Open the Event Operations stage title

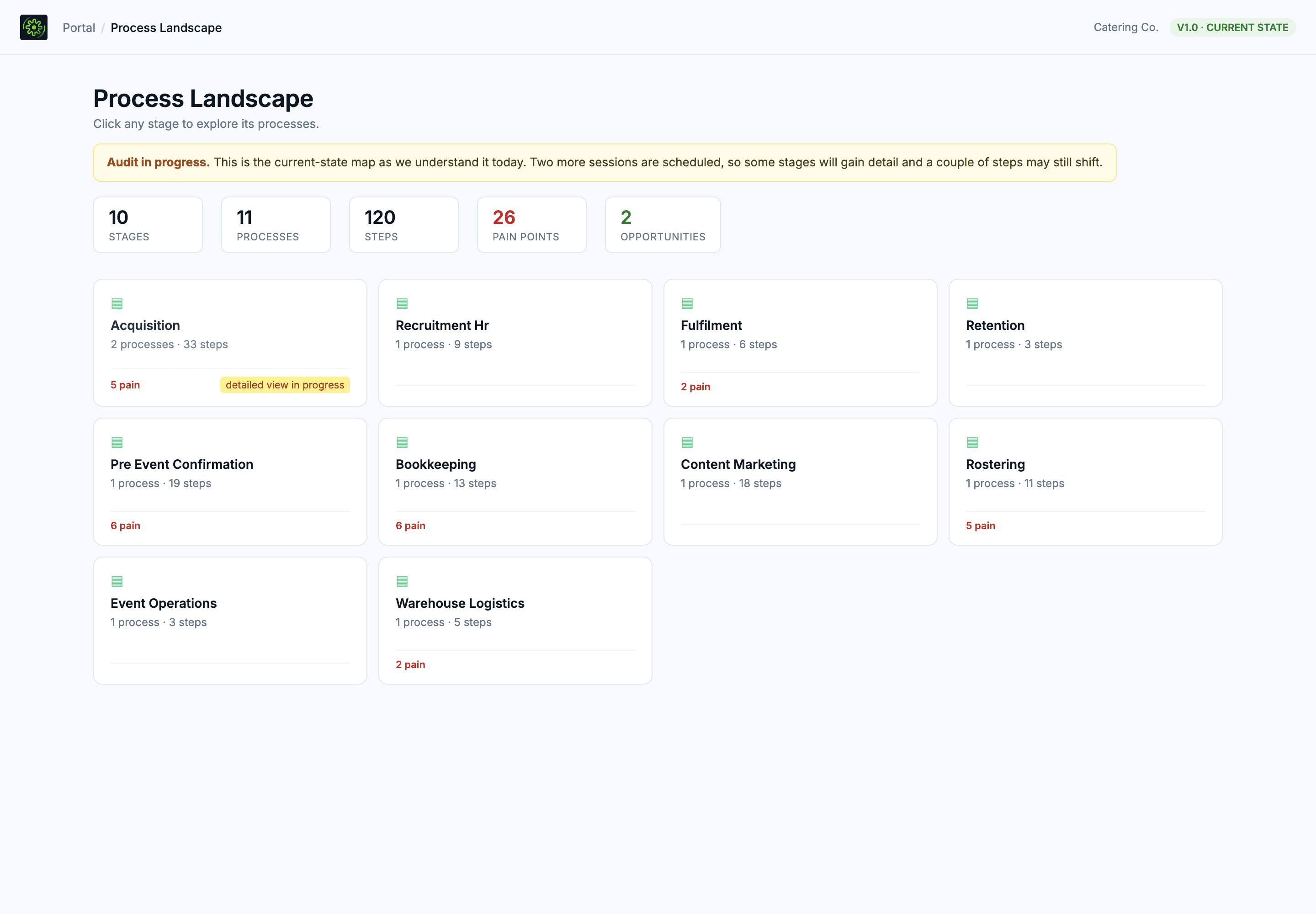(163, 603)
